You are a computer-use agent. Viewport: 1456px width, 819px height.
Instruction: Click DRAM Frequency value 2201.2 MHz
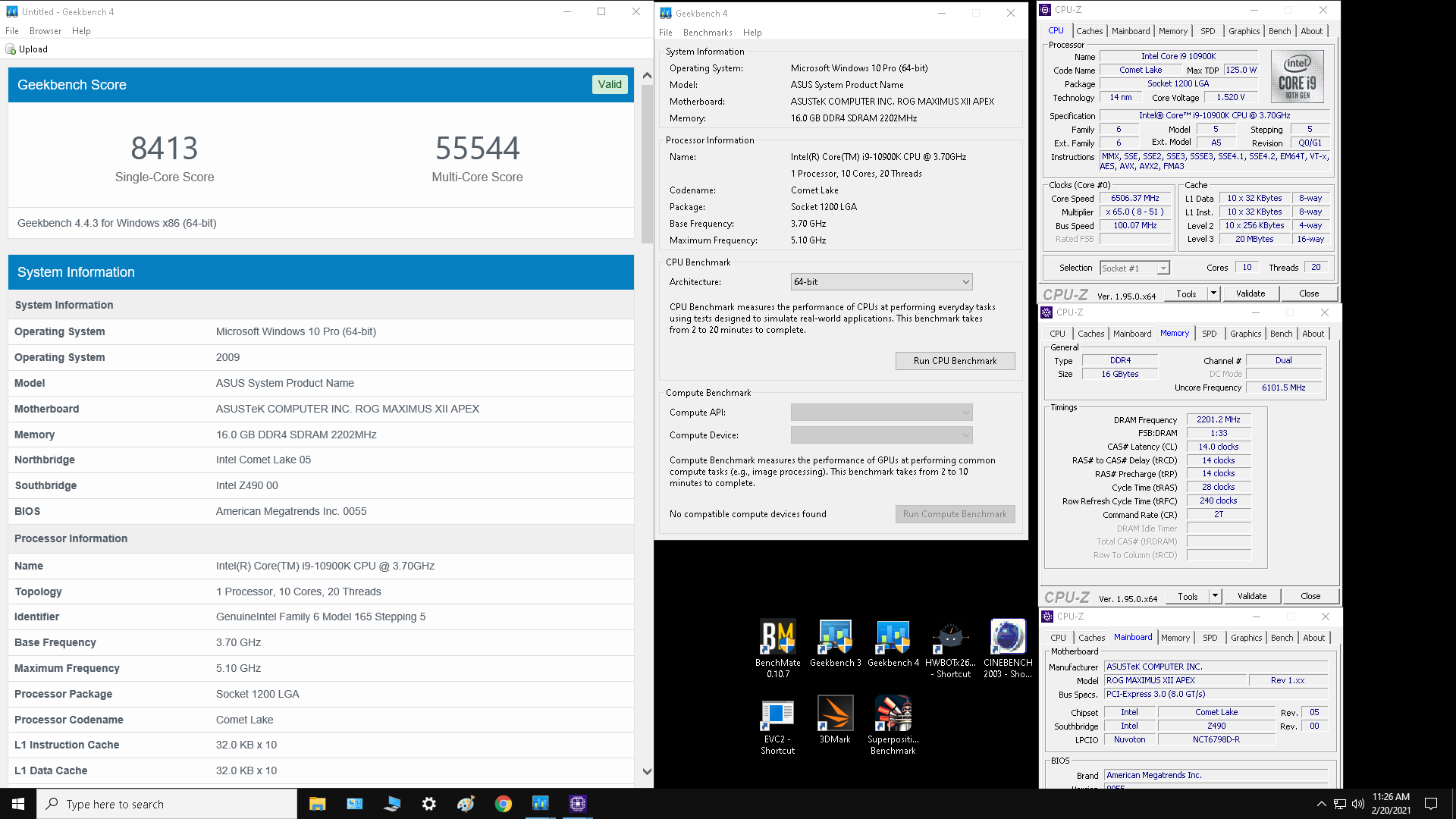[x=1219, y=419]
